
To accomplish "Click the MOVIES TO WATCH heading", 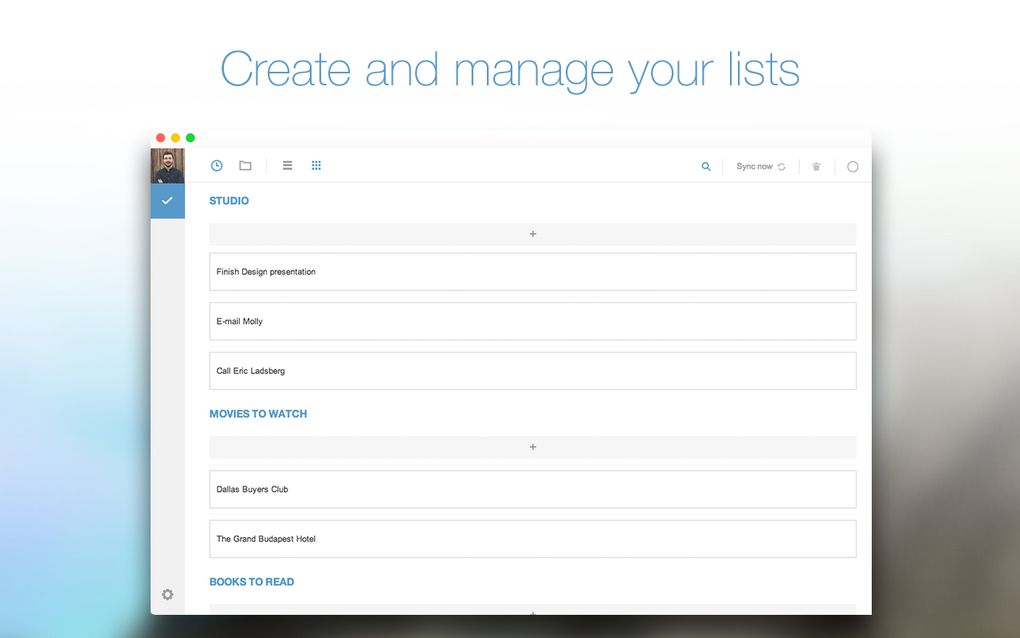I will click(258, 414).
